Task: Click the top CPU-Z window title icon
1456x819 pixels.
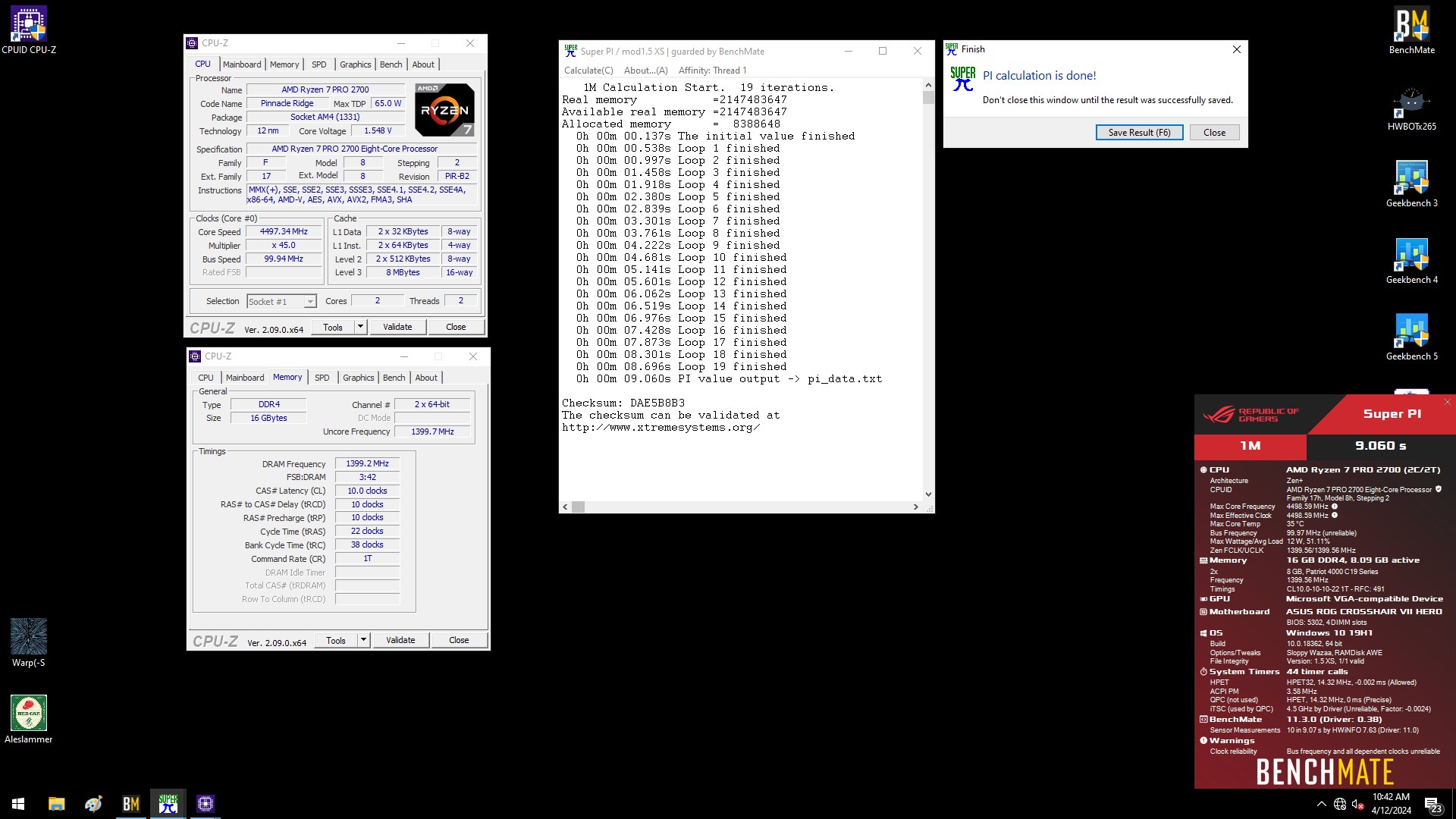Action: [x=193, y=43]
